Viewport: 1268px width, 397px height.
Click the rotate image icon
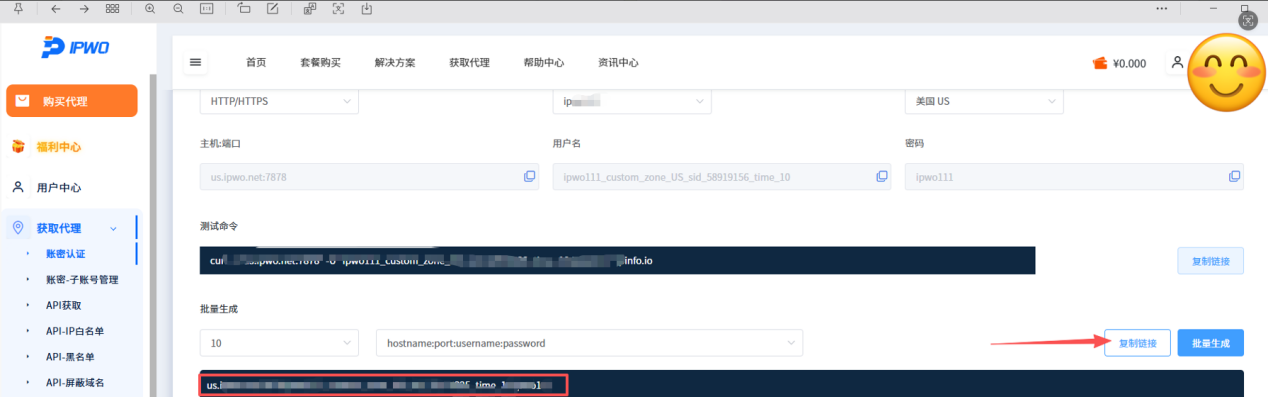coord(245,8)
